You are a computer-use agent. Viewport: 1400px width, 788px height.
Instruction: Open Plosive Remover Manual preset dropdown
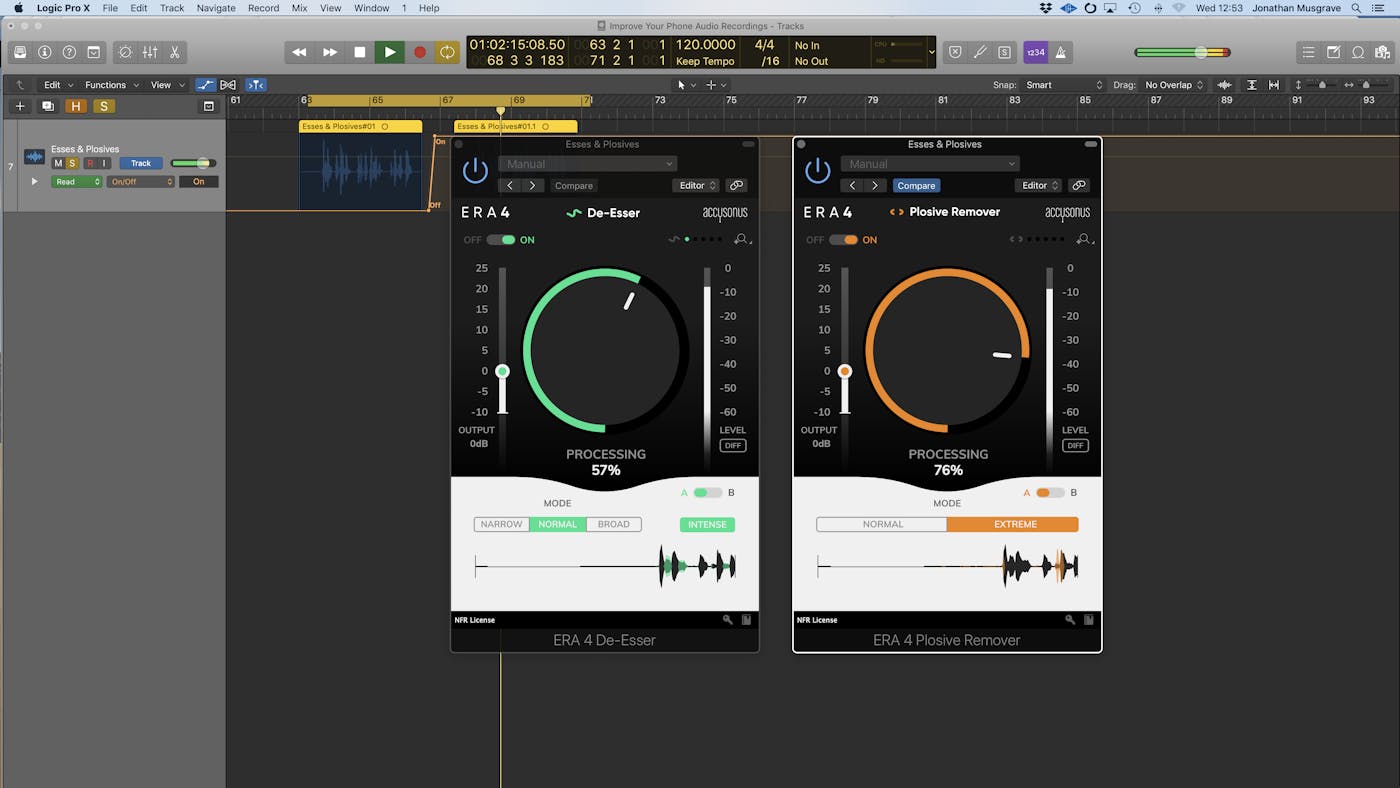[x=929, y=164]
